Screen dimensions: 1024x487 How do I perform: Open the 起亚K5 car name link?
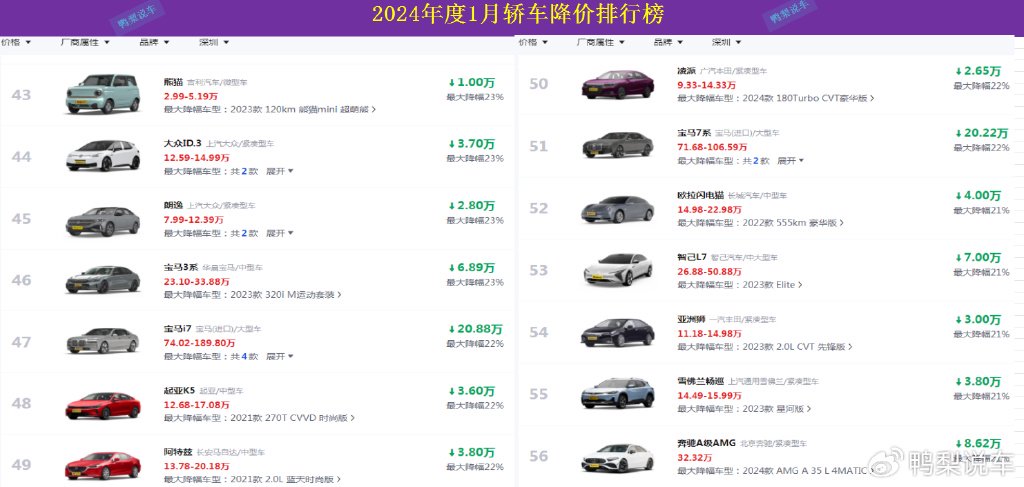tap(180, 390)
